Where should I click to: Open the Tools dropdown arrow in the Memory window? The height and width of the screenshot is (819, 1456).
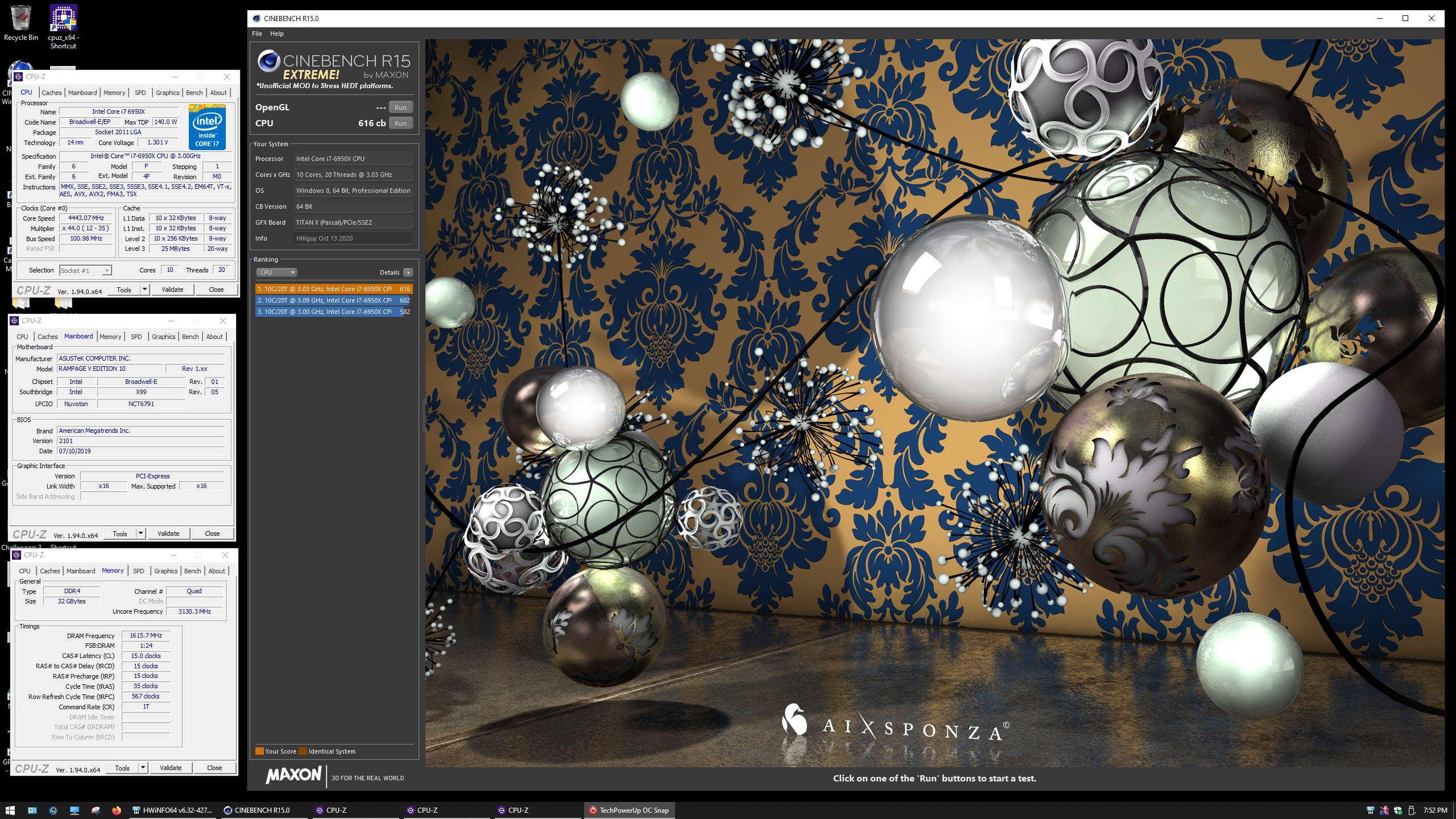143,768
